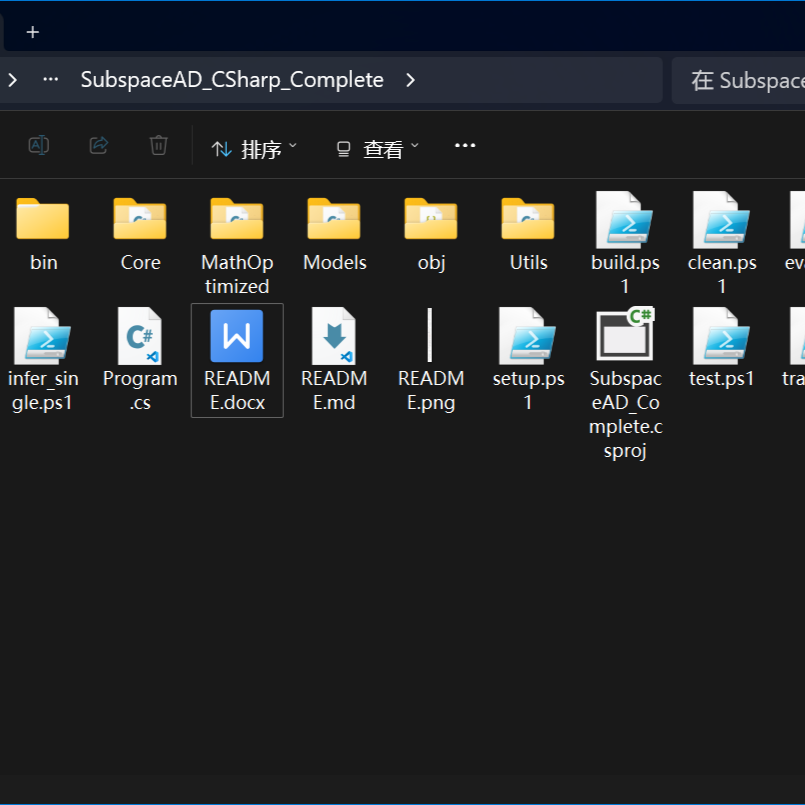Click the SubspaceAD_CSharp_Complete breadcrumb
The height and width of the screenshot is (805, 805).
pyautogui.click(x=232, y=80)
